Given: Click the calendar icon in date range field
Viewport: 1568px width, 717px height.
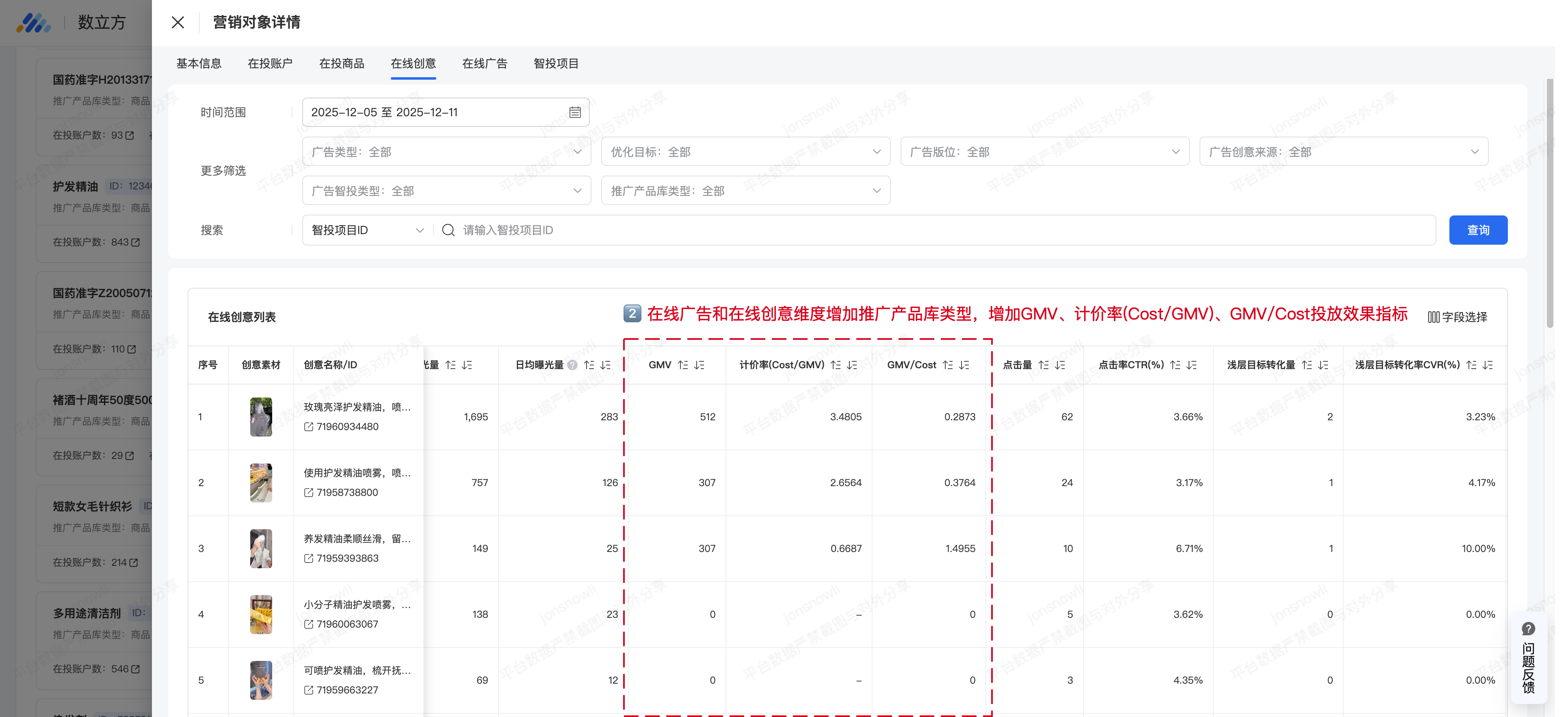Looking at the screenshot, I should point(575,112).
